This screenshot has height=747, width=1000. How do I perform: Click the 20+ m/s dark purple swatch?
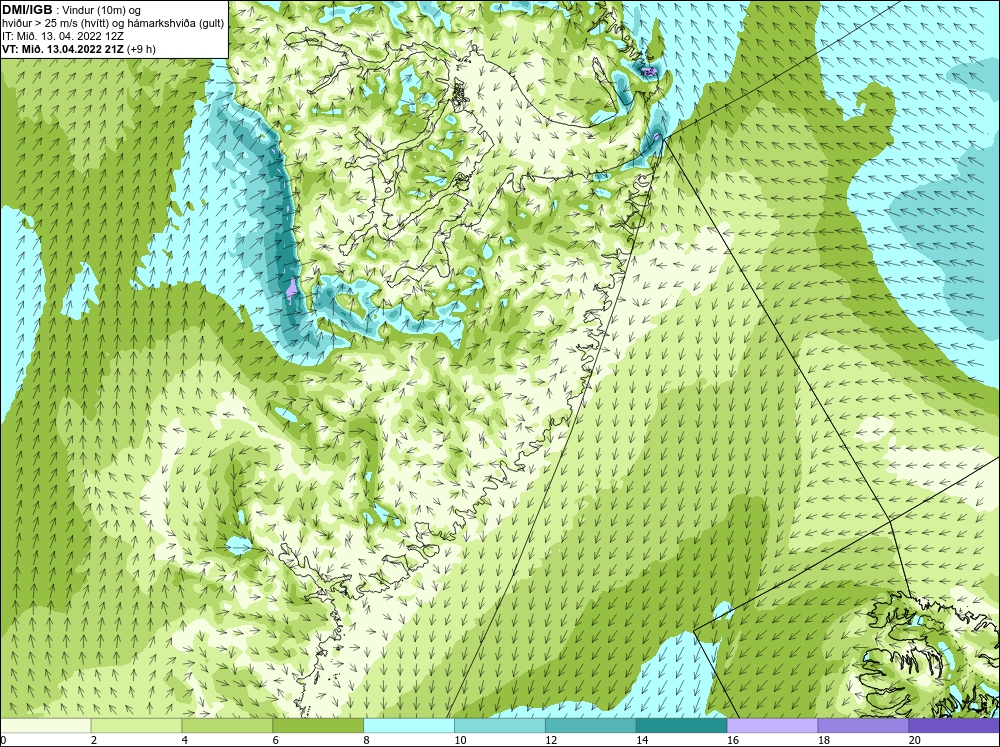(954, 725)
